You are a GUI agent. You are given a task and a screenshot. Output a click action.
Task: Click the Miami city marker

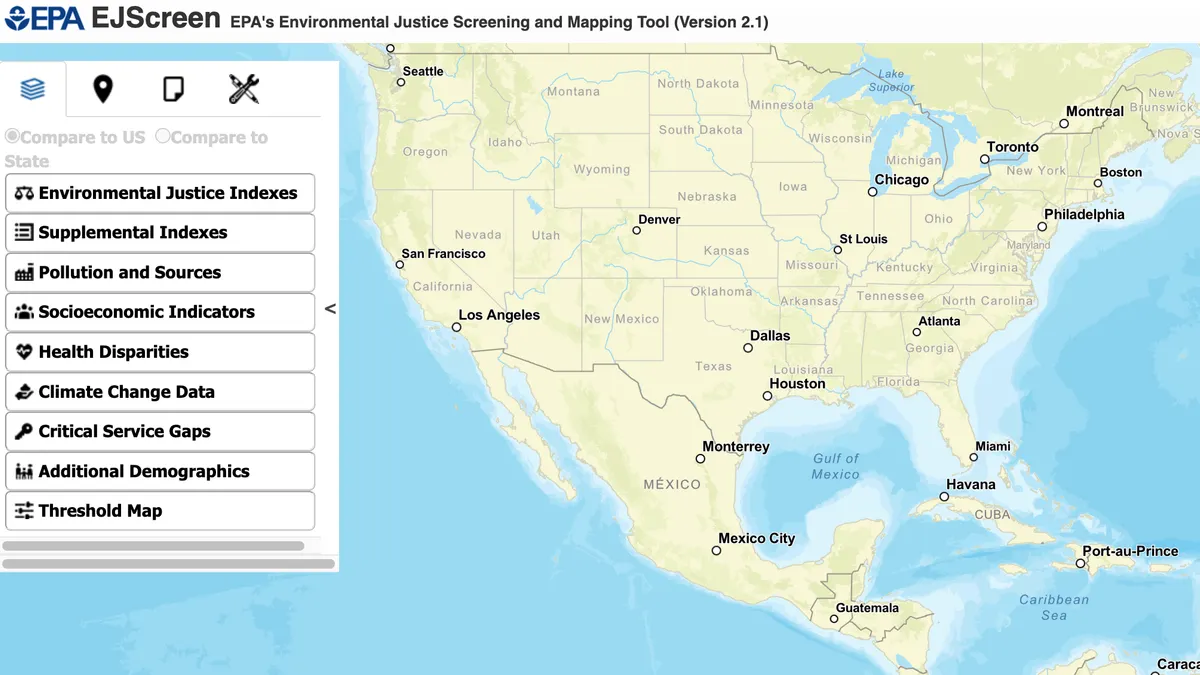(974, 458)
